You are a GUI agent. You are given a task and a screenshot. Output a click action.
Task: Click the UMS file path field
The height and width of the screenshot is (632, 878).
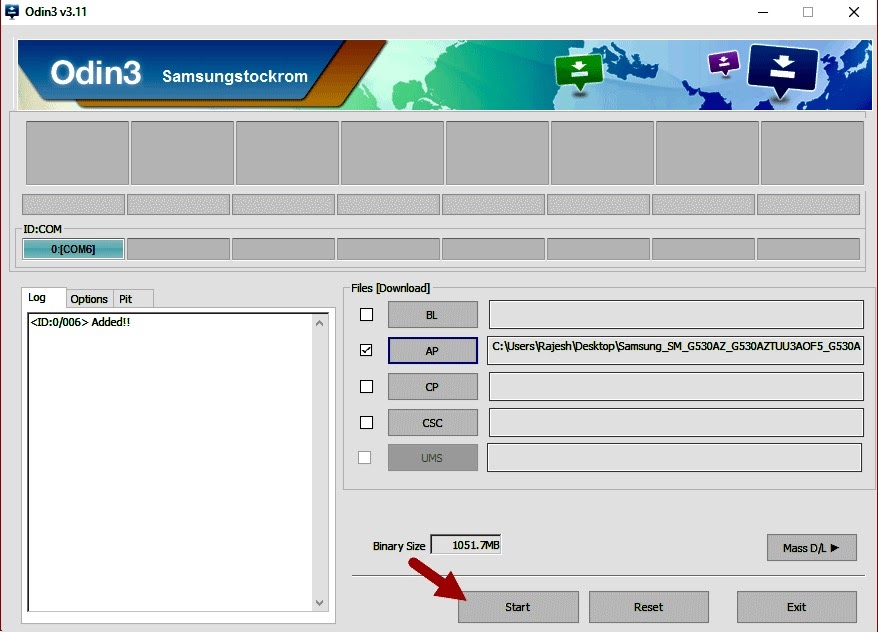click(674, 457)
